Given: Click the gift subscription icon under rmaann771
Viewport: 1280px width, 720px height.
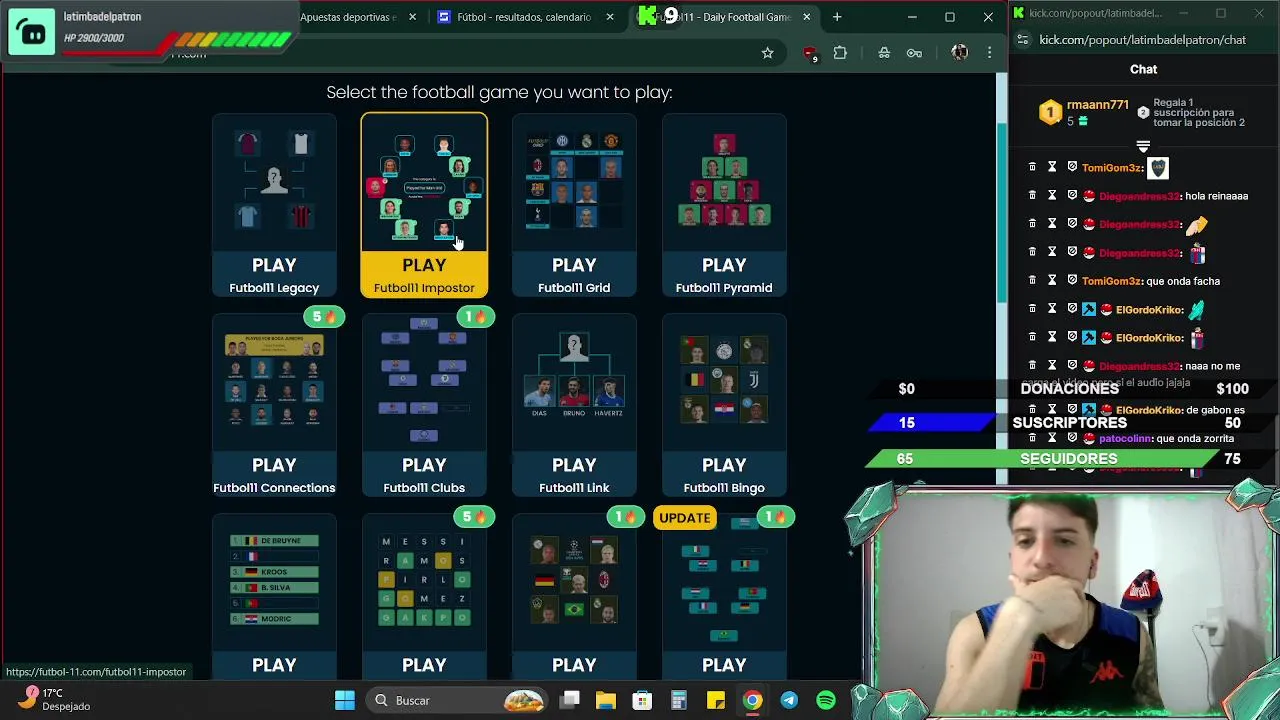Looking at the screenshot, I should [1083, 121].
